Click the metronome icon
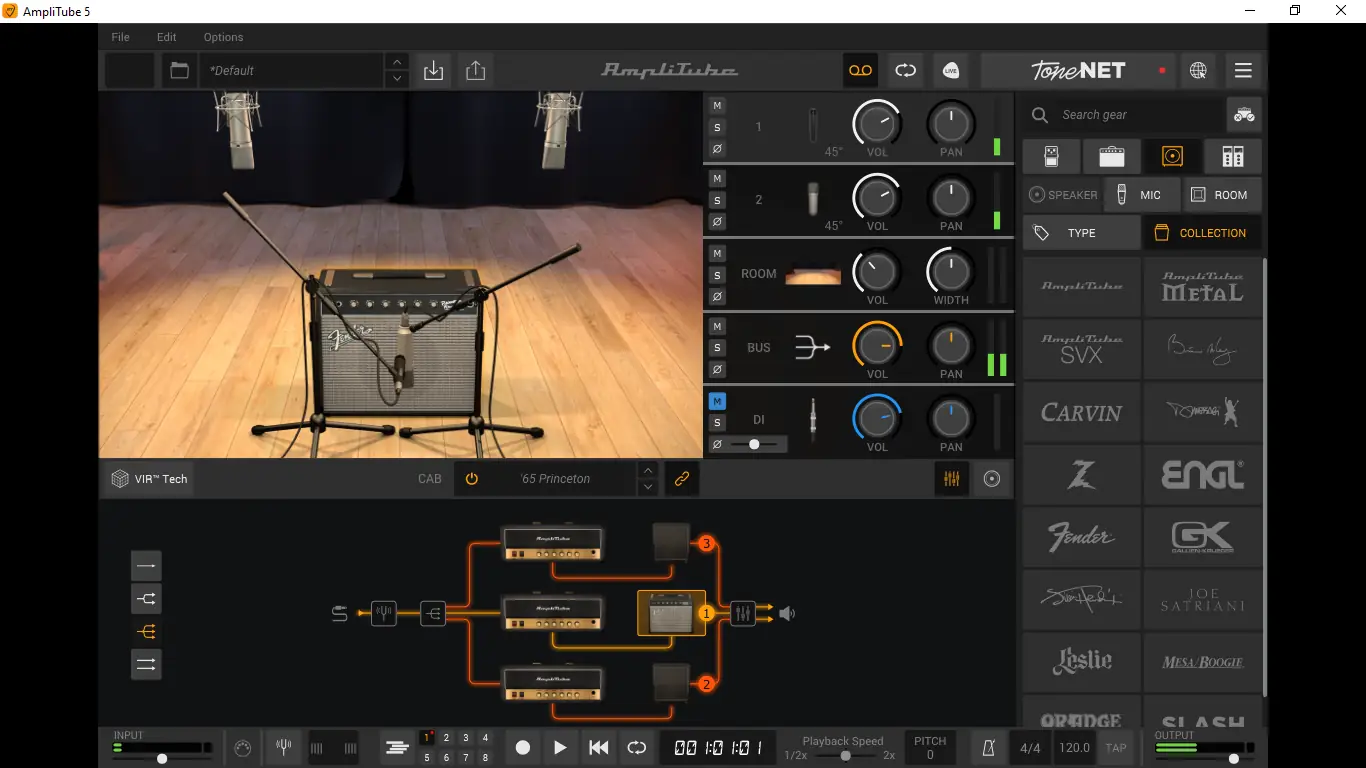Image resolution: width=1366 pixels, height=768 pixels. [988, 747]
